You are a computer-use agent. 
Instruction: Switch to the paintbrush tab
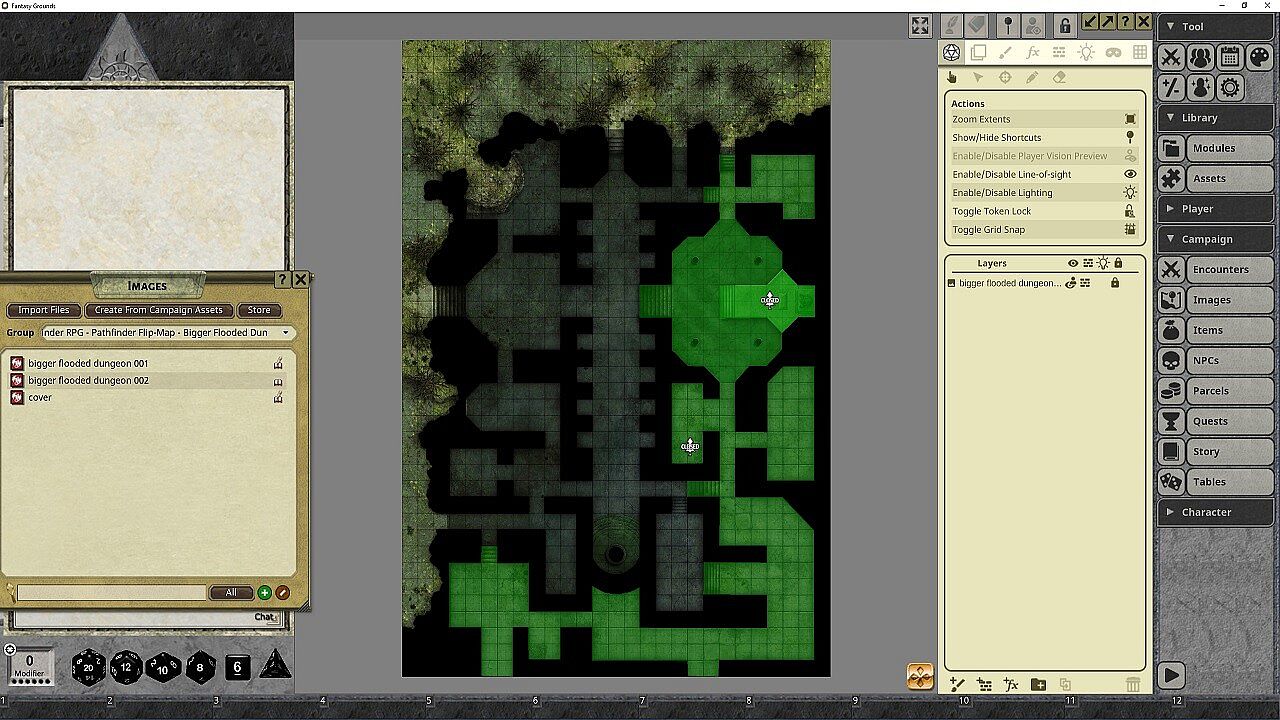pos(1006,52)
